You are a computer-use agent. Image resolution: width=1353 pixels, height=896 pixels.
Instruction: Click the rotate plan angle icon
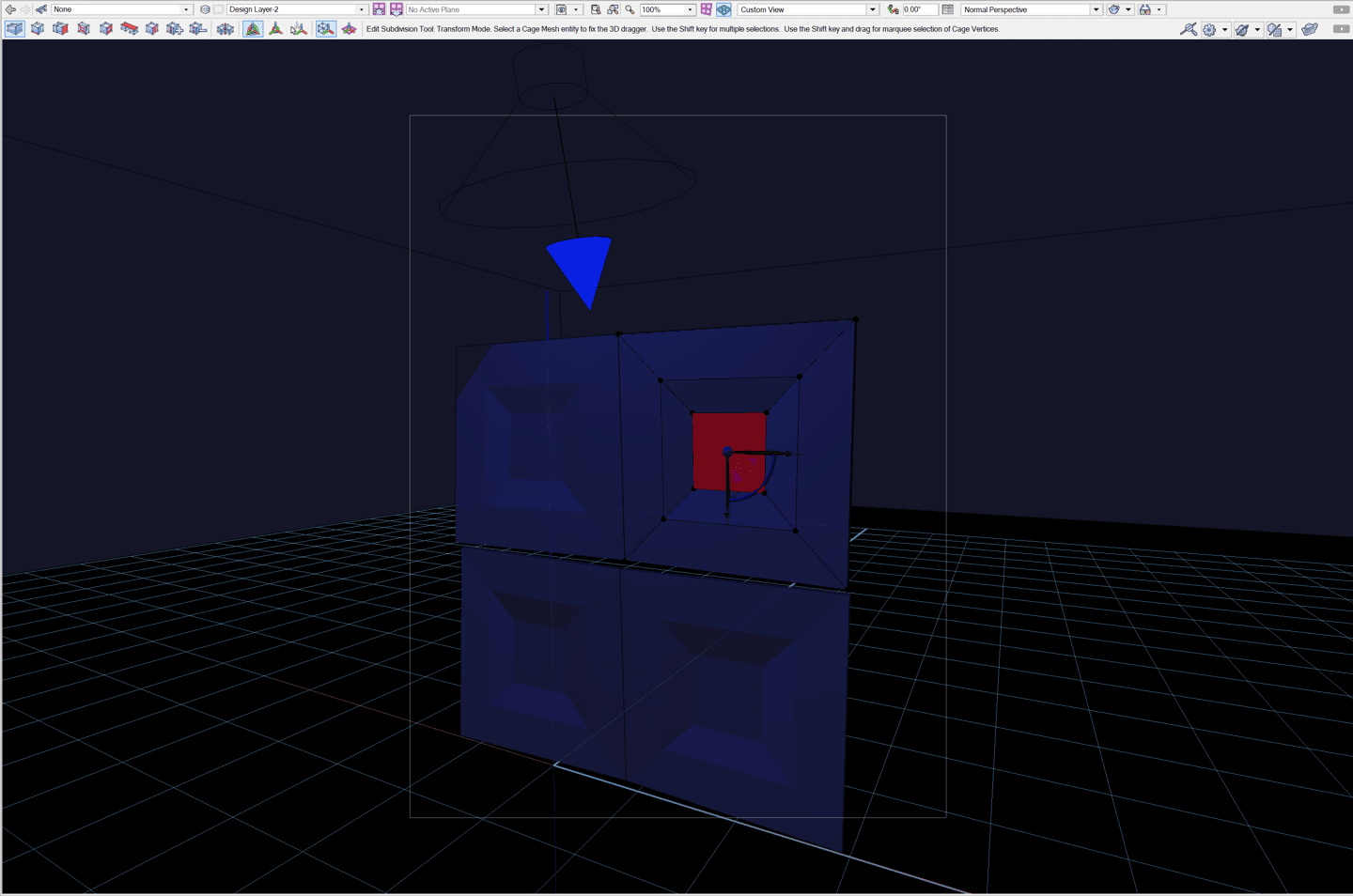coord(893,9)
